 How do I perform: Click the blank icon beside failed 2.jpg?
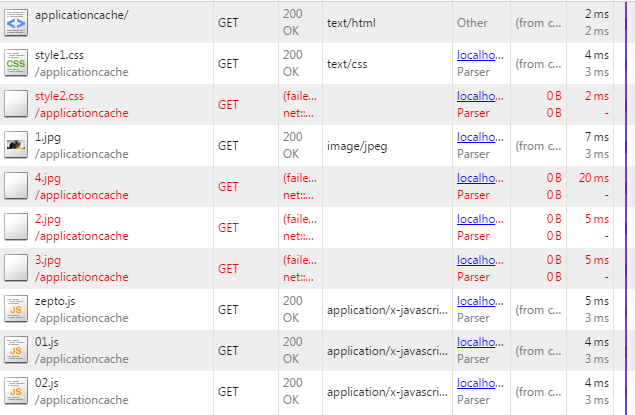click(x=16, y=227)
